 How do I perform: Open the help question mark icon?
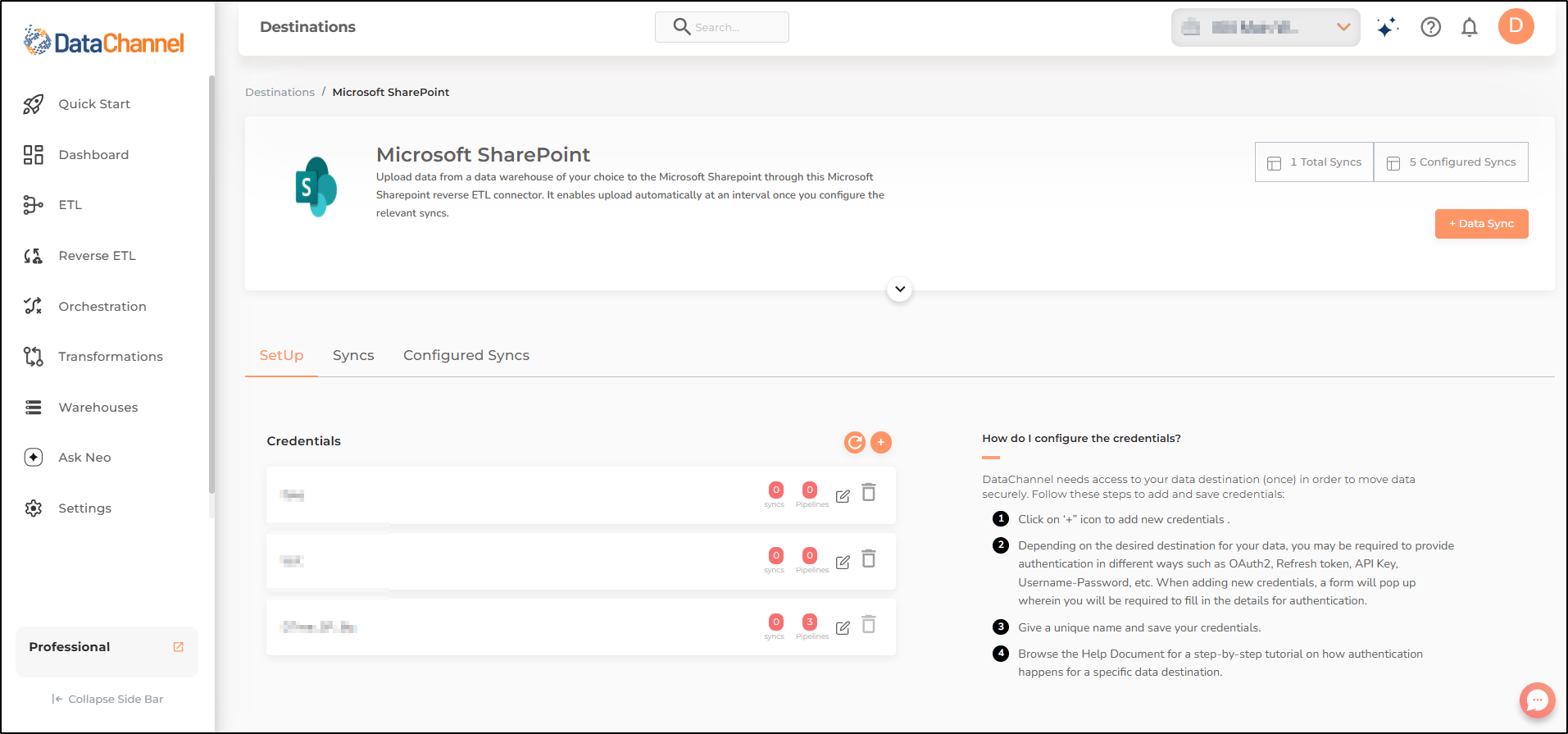[x=1430, y=27]
